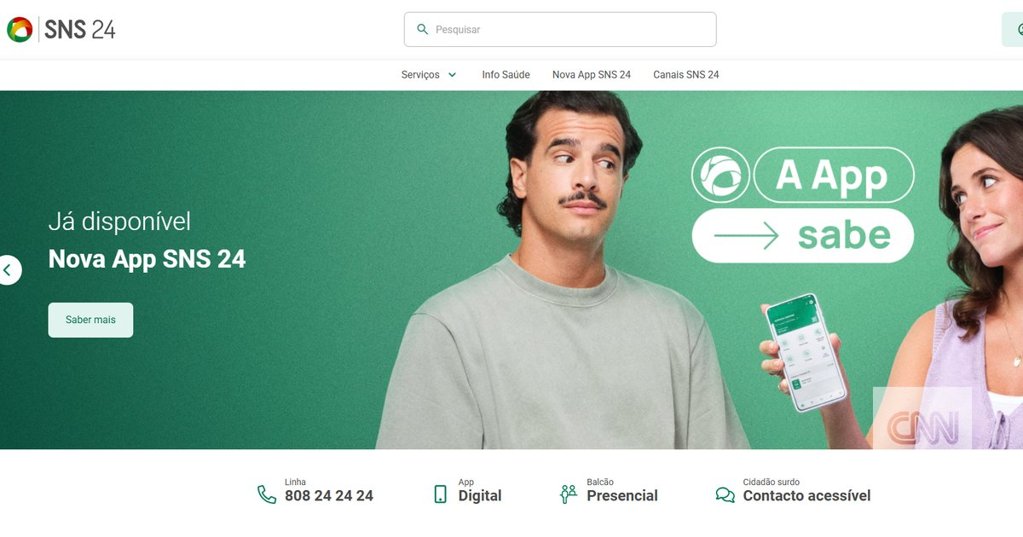Go to previous banner slide arrow

click(x=9, y=270)
